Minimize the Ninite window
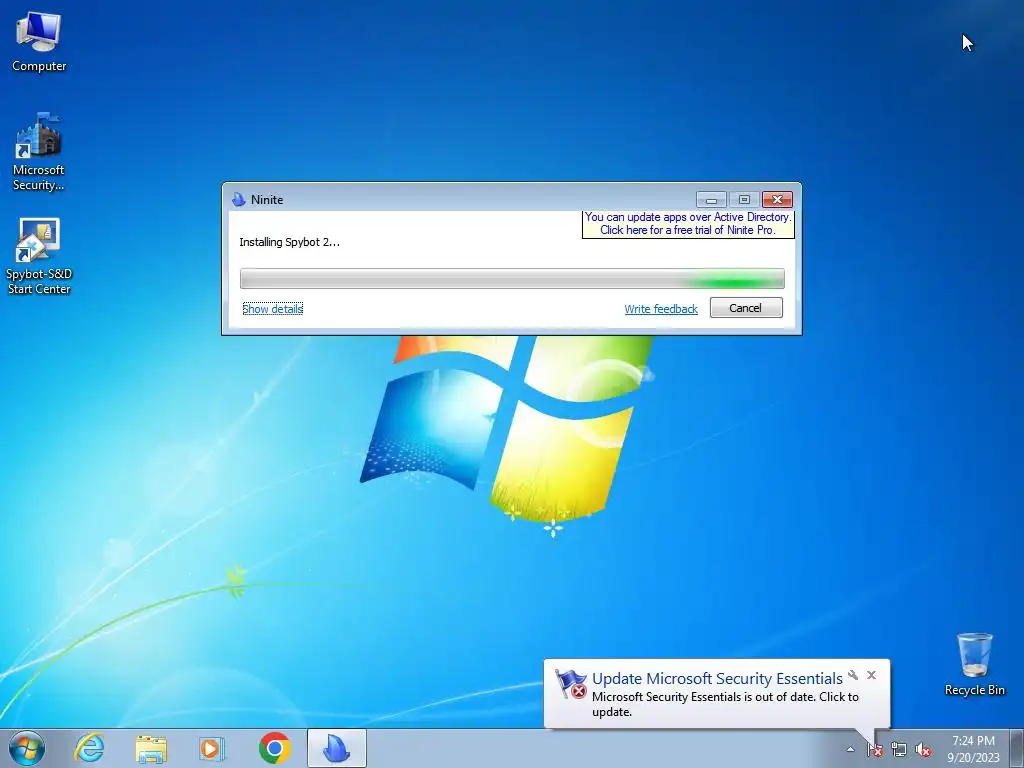The width and height of the screenshot is (1024, 768). (x=712, y=199)
